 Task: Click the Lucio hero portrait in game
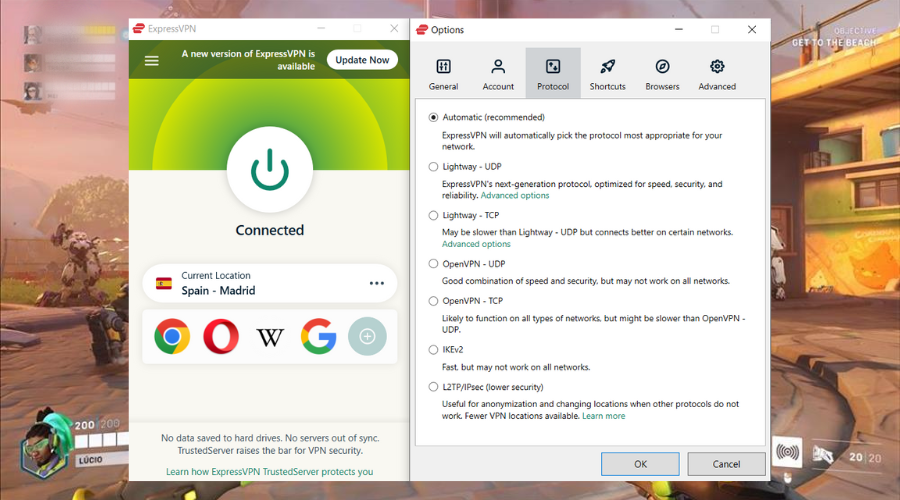click(44, 447)
